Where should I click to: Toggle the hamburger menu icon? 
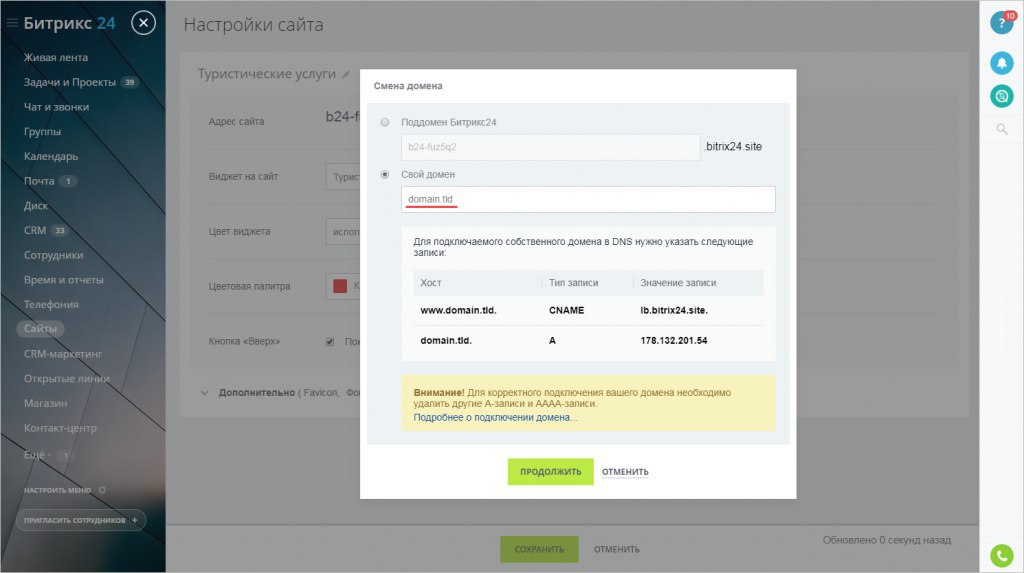(x=12, y=24)
